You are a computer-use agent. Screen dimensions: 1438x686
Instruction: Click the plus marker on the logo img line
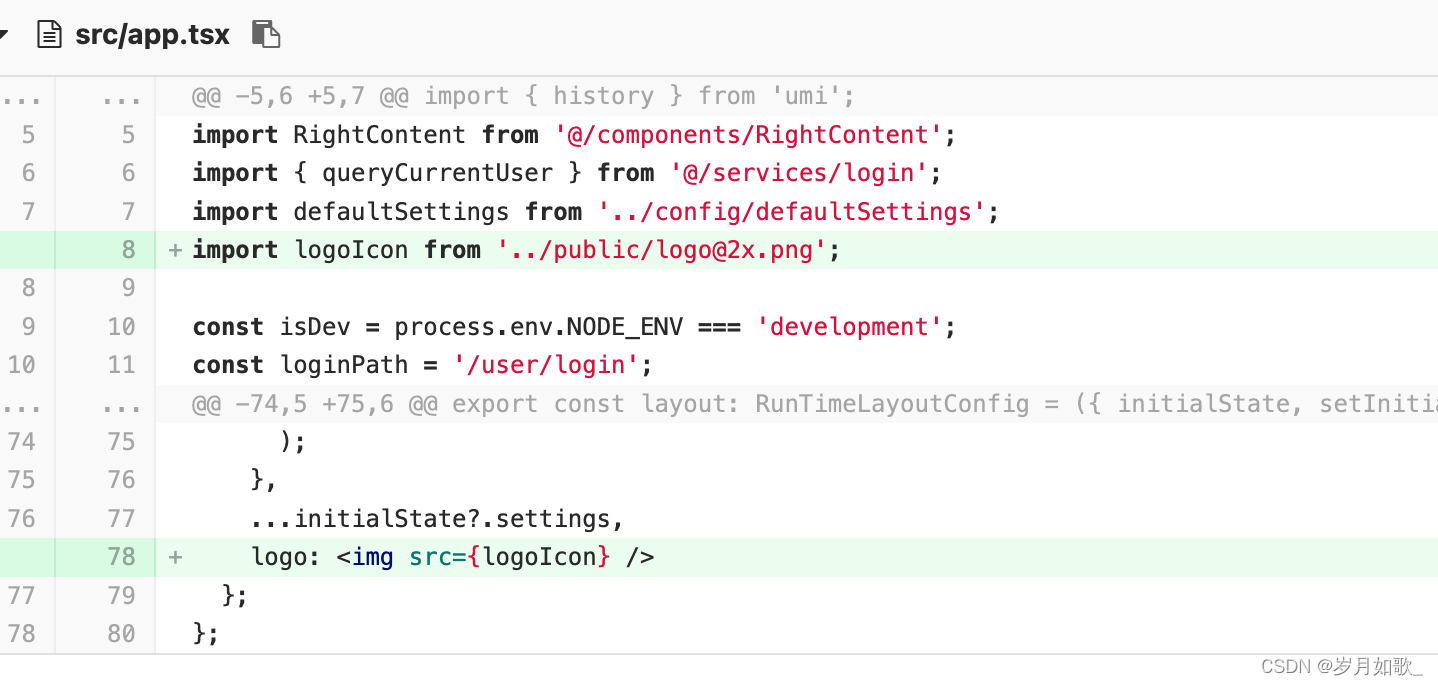tap(175, 557)
